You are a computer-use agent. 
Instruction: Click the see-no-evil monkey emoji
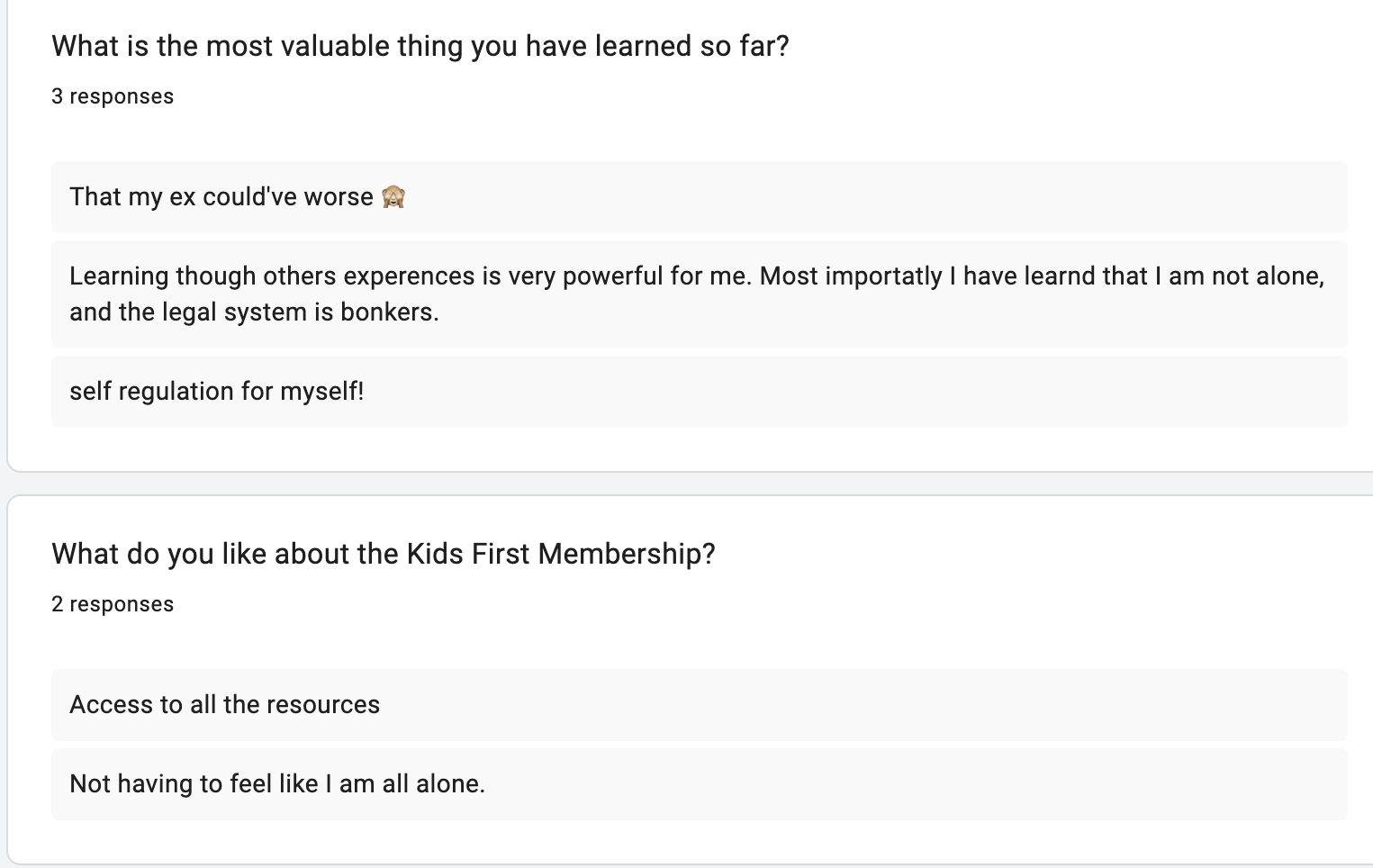(x=393, y=196)
